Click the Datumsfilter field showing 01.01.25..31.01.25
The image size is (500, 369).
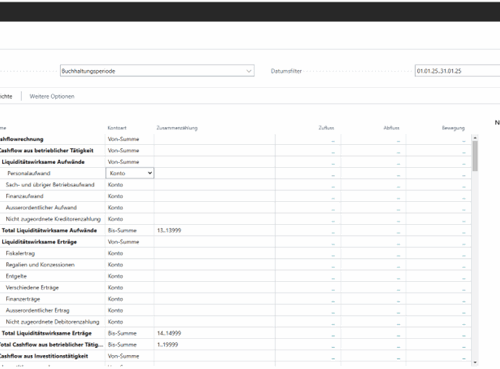click(x=457, y=71)
